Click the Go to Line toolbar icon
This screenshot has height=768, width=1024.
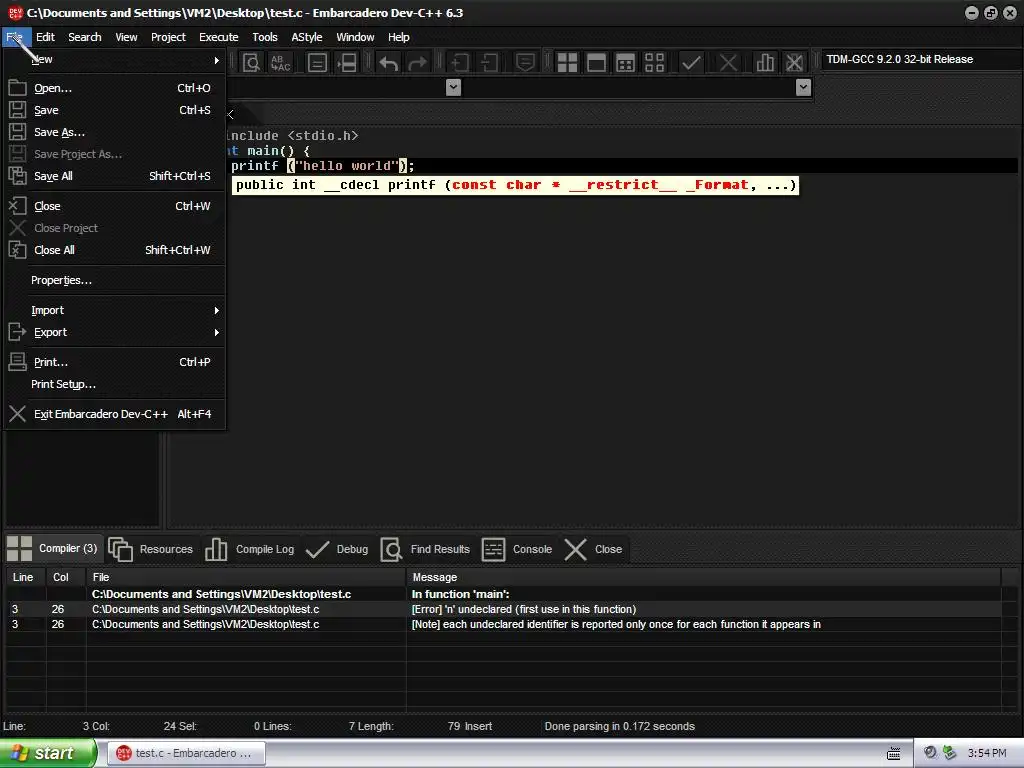(x=317, y=63)
